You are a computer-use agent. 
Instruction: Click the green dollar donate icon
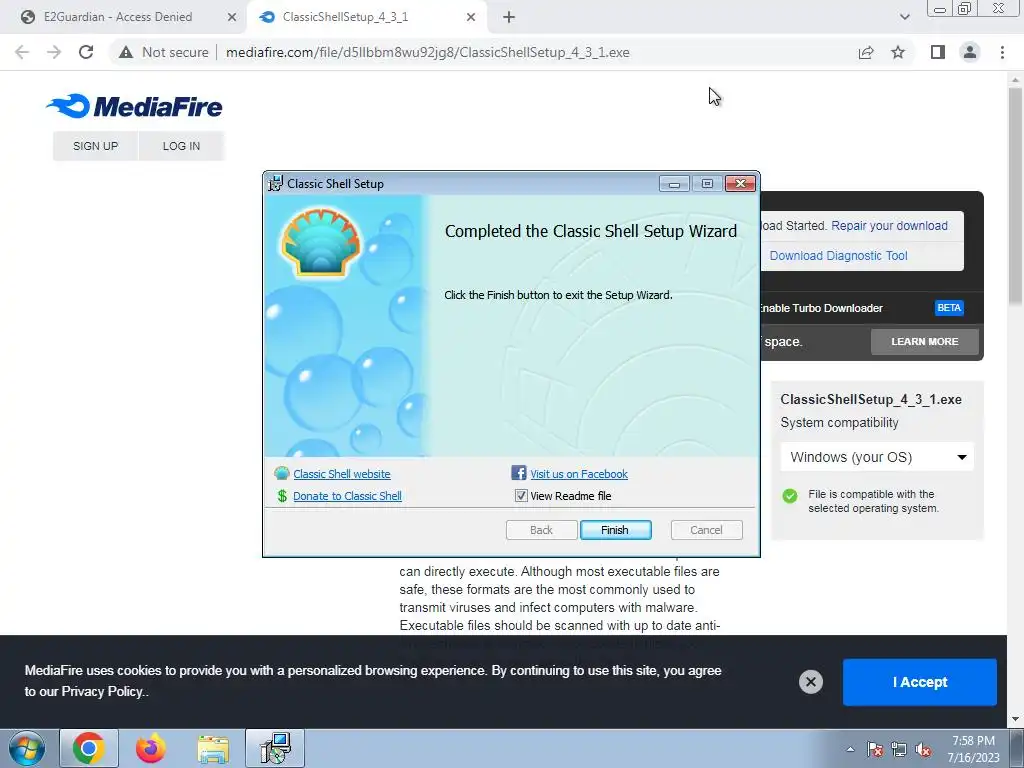282,496
